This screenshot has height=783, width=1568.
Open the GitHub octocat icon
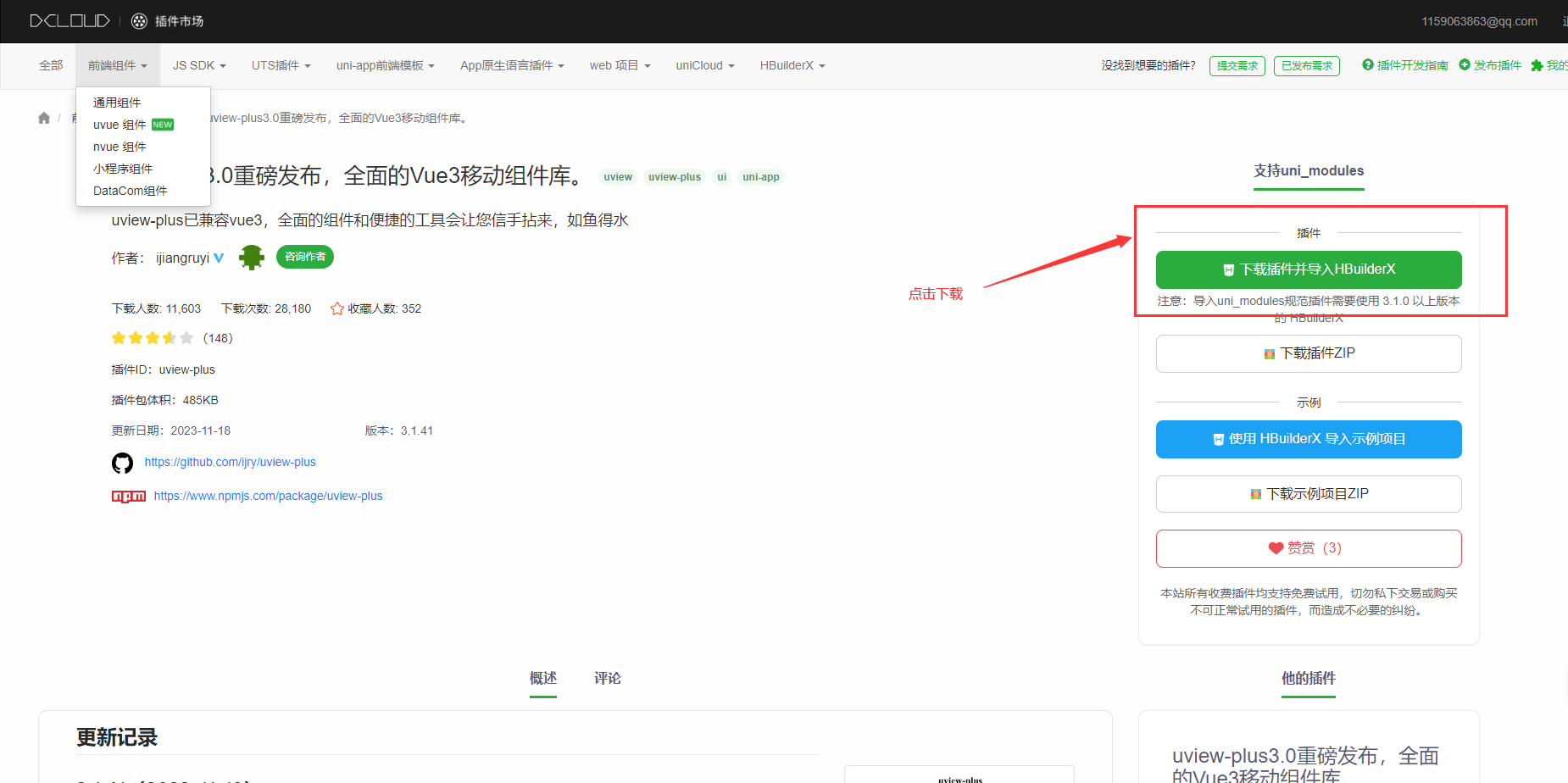tap(123, 463)
